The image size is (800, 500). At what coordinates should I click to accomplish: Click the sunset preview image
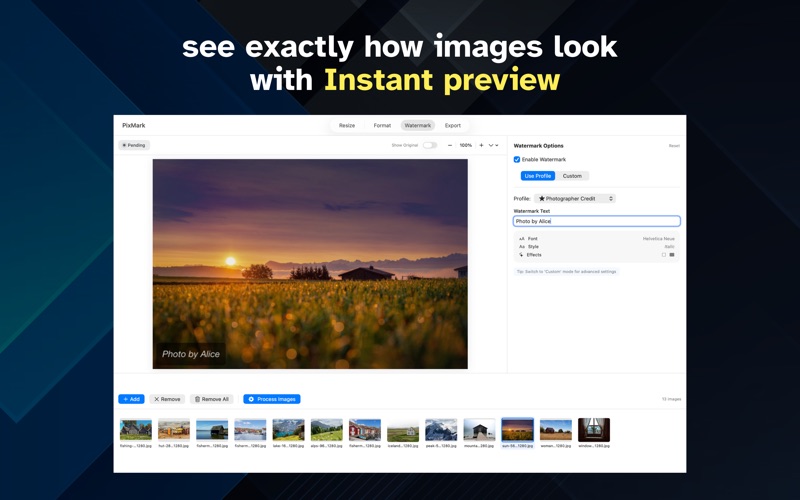310,264
